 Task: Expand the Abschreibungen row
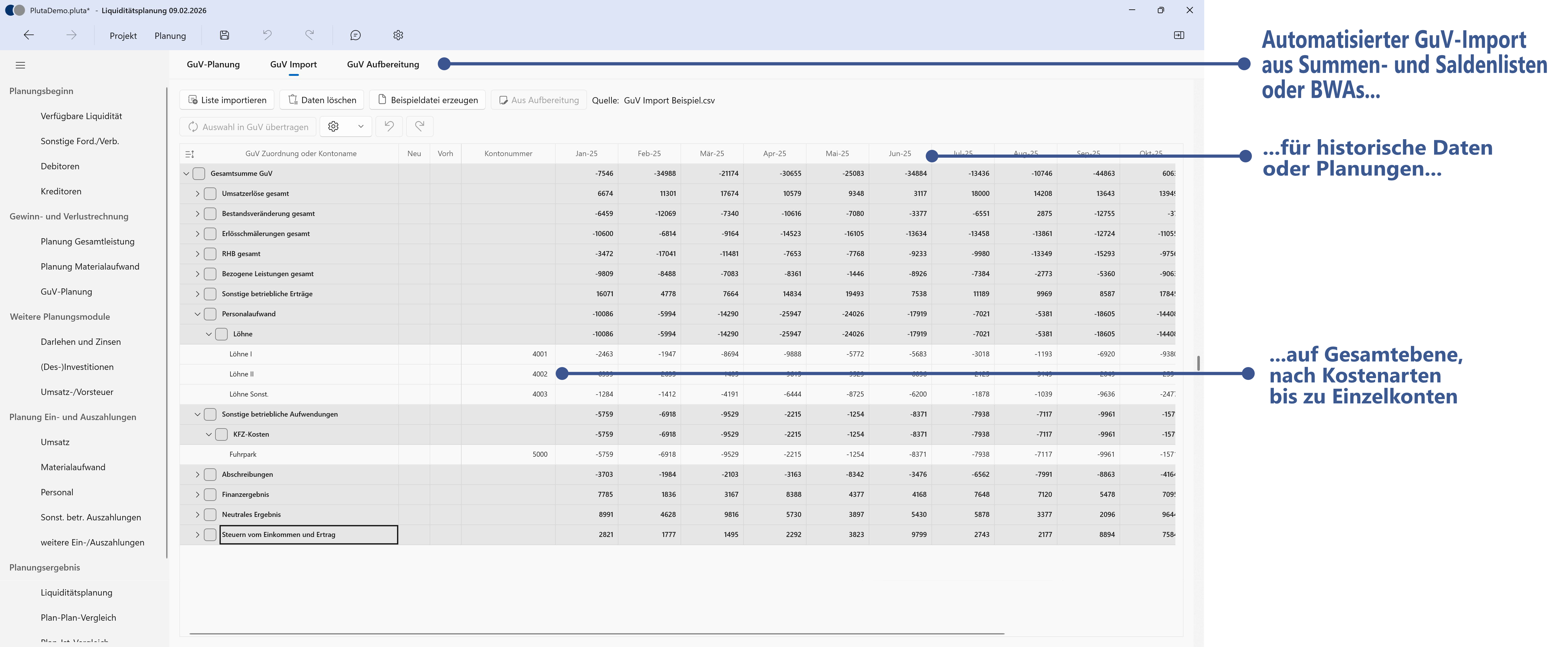coord(197,474)
